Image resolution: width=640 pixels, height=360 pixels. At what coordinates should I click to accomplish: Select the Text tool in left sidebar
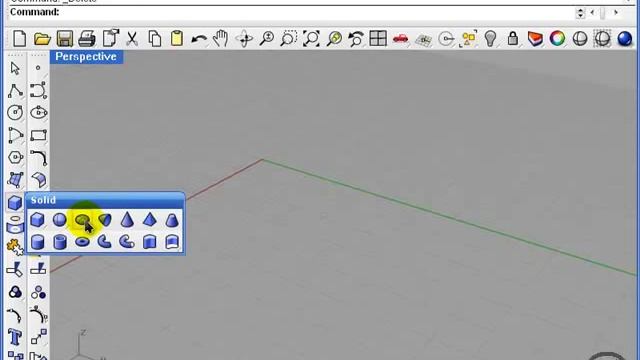pyautogui.click(x=15, y=338)
